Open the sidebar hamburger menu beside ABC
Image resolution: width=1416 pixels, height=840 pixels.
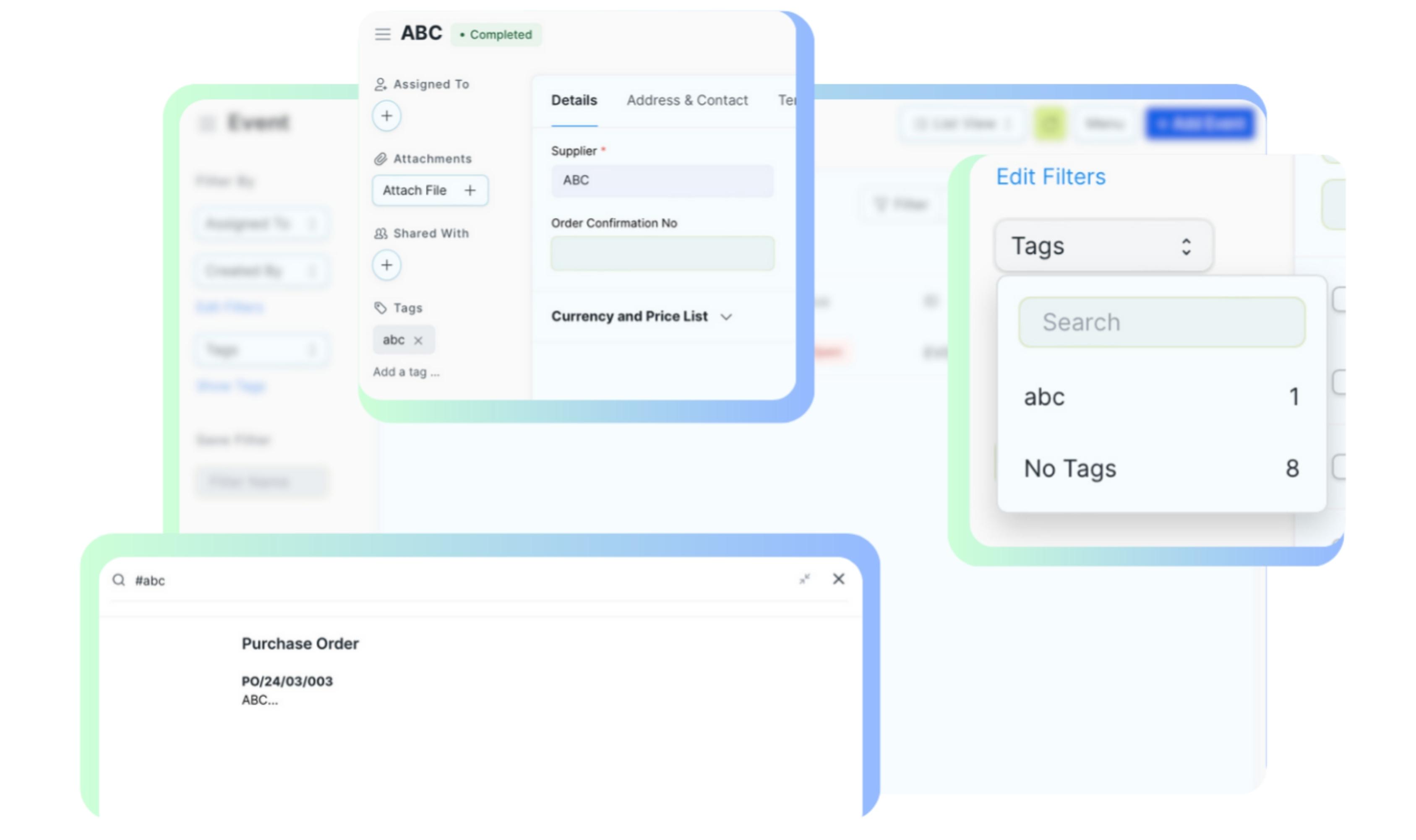[x=382, y=34]
